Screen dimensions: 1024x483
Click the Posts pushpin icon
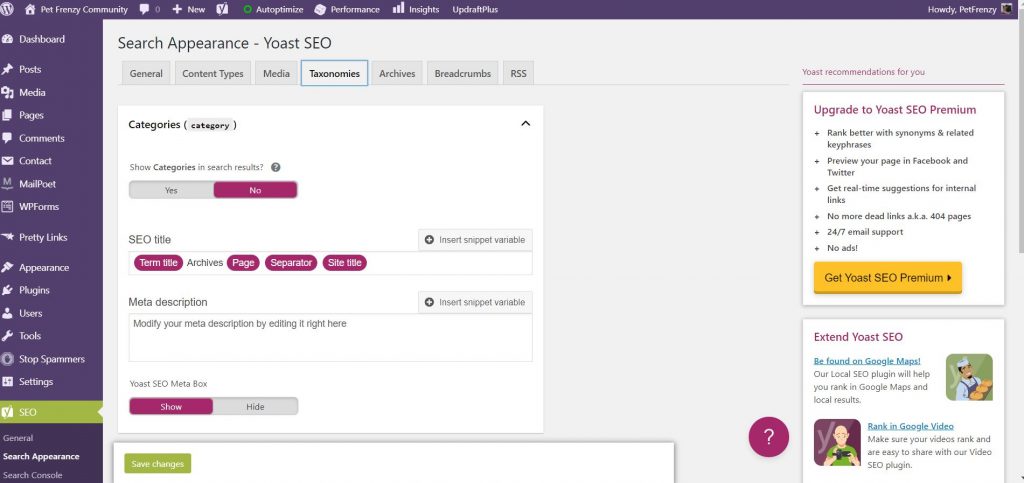8,69
